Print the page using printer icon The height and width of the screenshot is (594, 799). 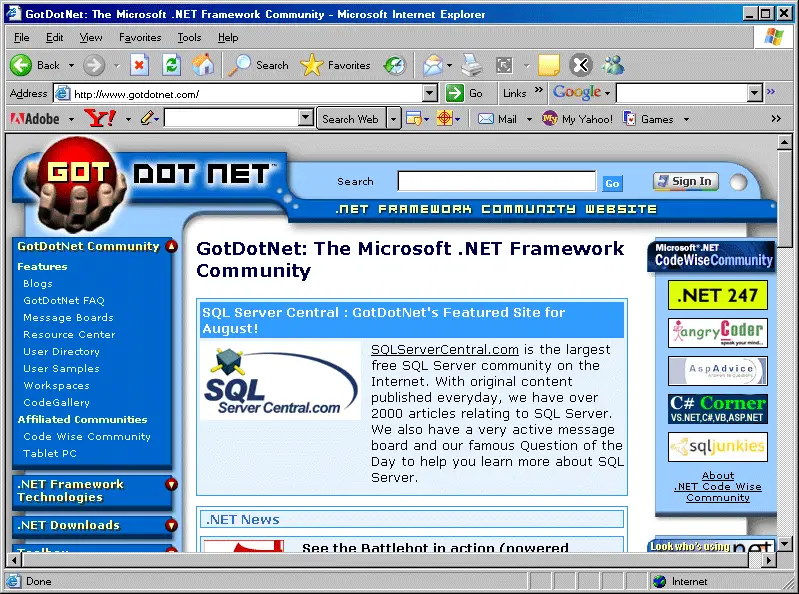[472, 65]
